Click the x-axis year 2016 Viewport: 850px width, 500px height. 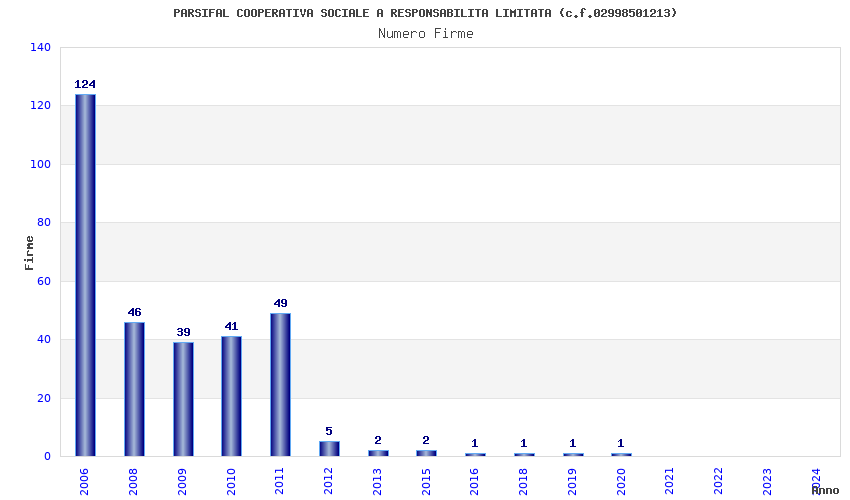(474, 482)
